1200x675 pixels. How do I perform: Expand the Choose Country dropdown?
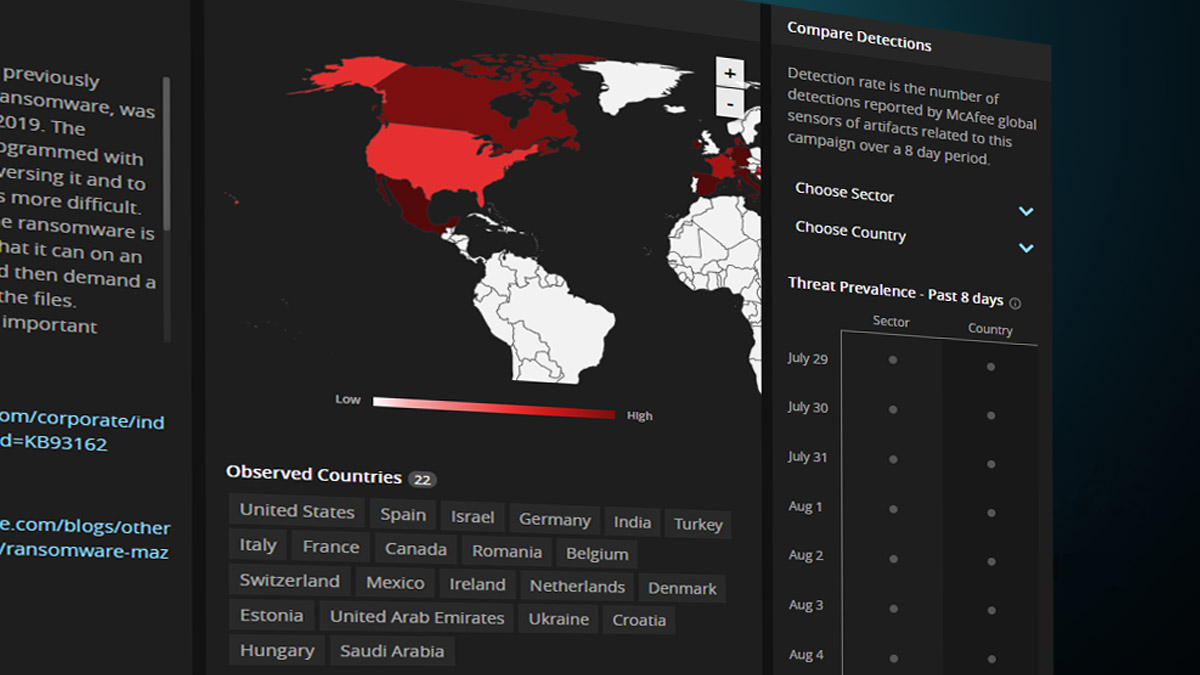[914, 238]
